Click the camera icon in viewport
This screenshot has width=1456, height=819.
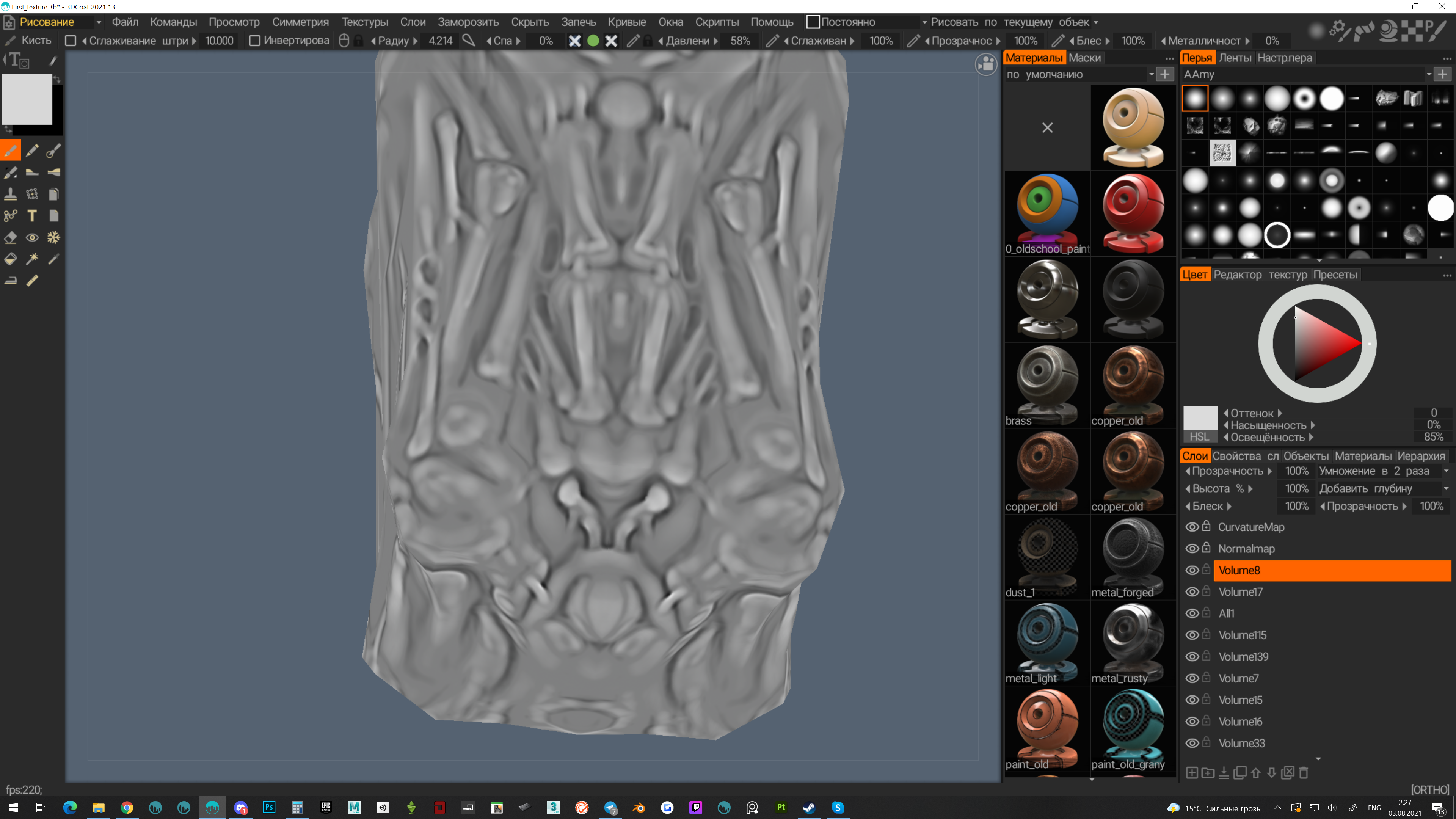[x=986, y=64]
